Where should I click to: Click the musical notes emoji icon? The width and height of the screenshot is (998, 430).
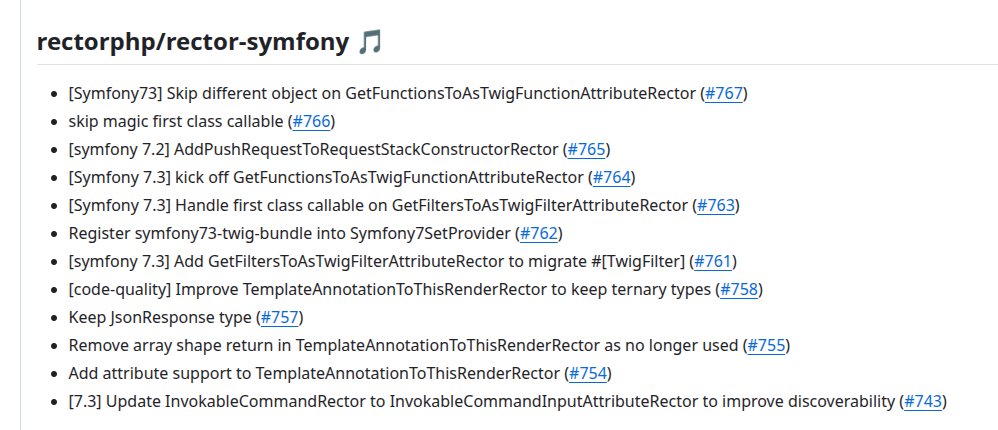370,43
